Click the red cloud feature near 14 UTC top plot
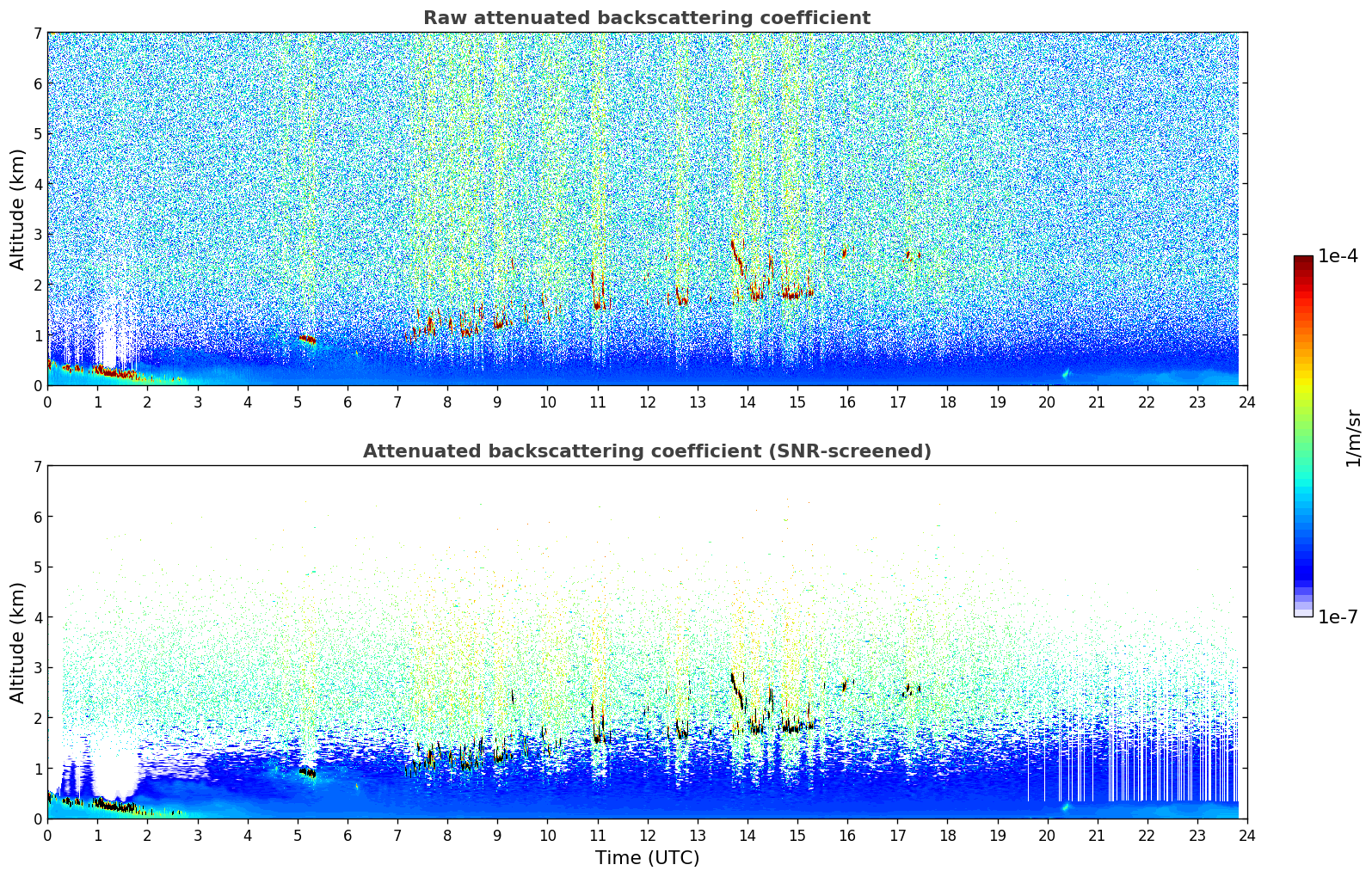Viewport: 1372px width, 877px height. (738, 256)
